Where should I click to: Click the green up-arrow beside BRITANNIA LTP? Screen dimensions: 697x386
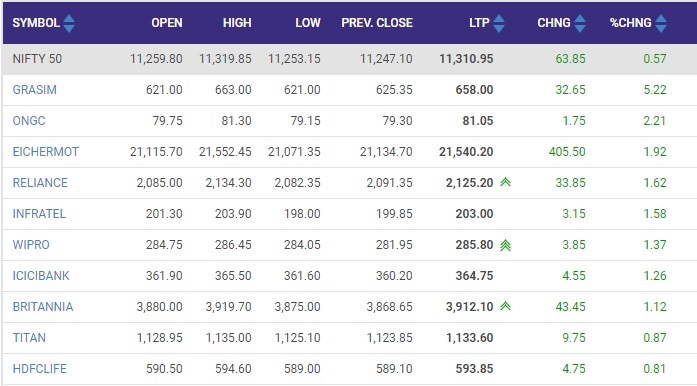(505, 306)
